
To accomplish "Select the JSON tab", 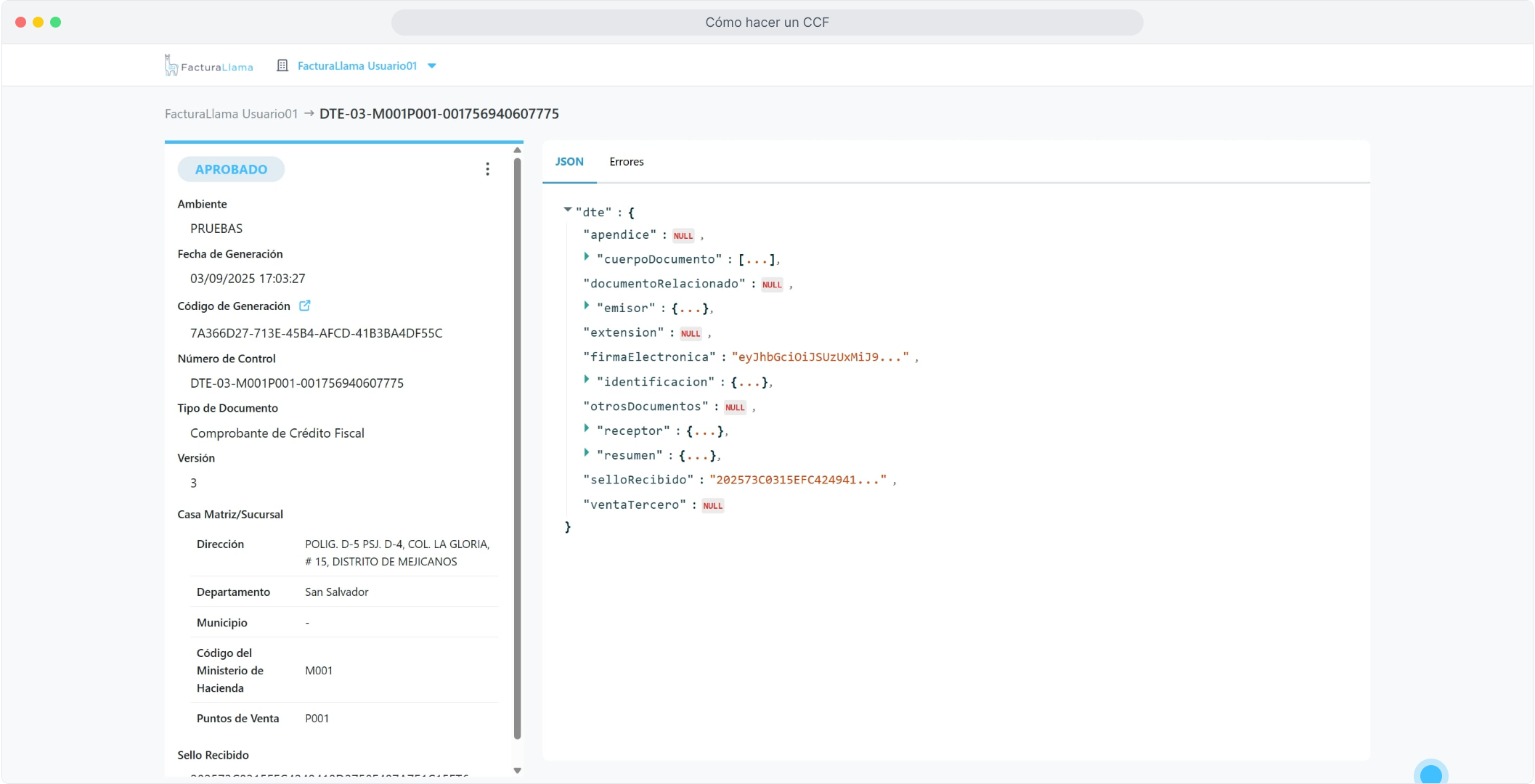I will (569, 162).
